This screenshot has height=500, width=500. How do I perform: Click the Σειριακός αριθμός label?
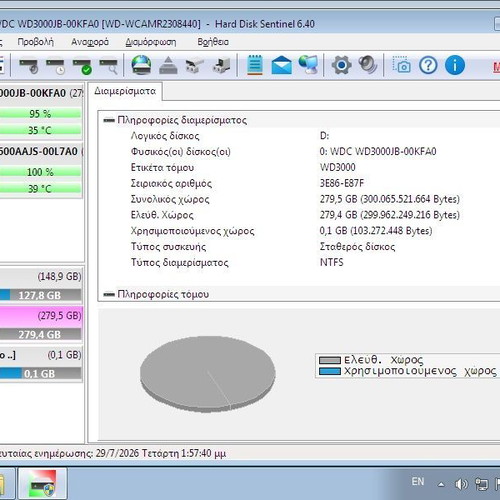pos(171,183)
